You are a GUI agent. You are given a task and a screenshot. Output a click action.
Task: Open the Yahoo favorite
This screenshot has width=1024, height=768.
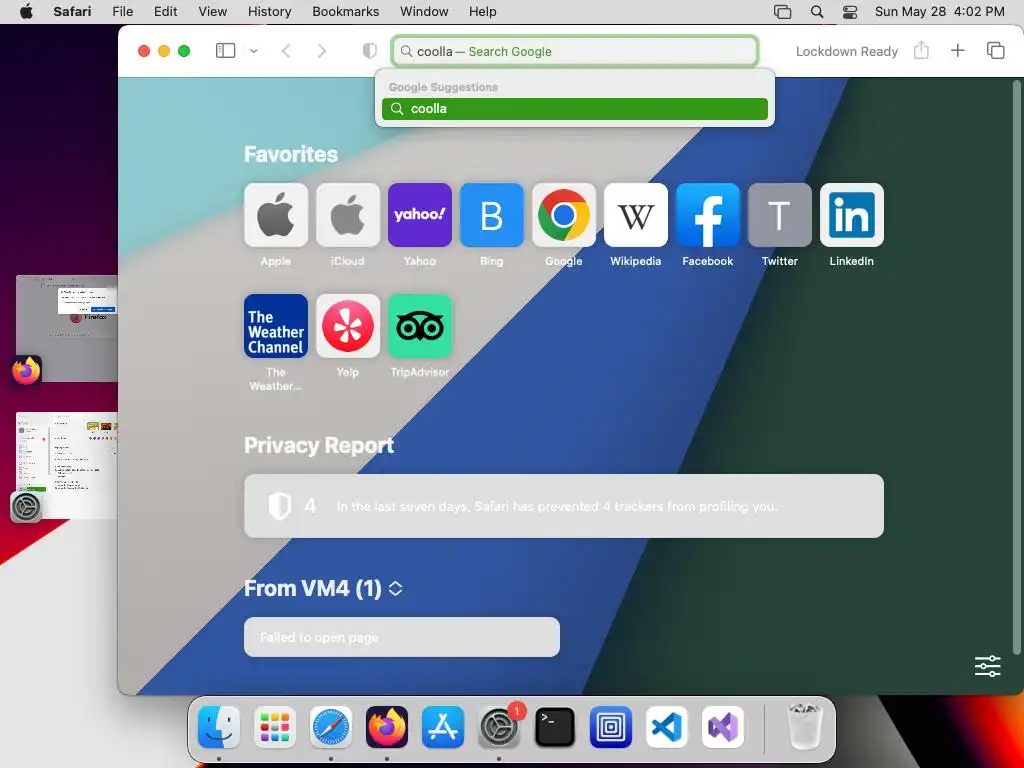tap(419, 215)
